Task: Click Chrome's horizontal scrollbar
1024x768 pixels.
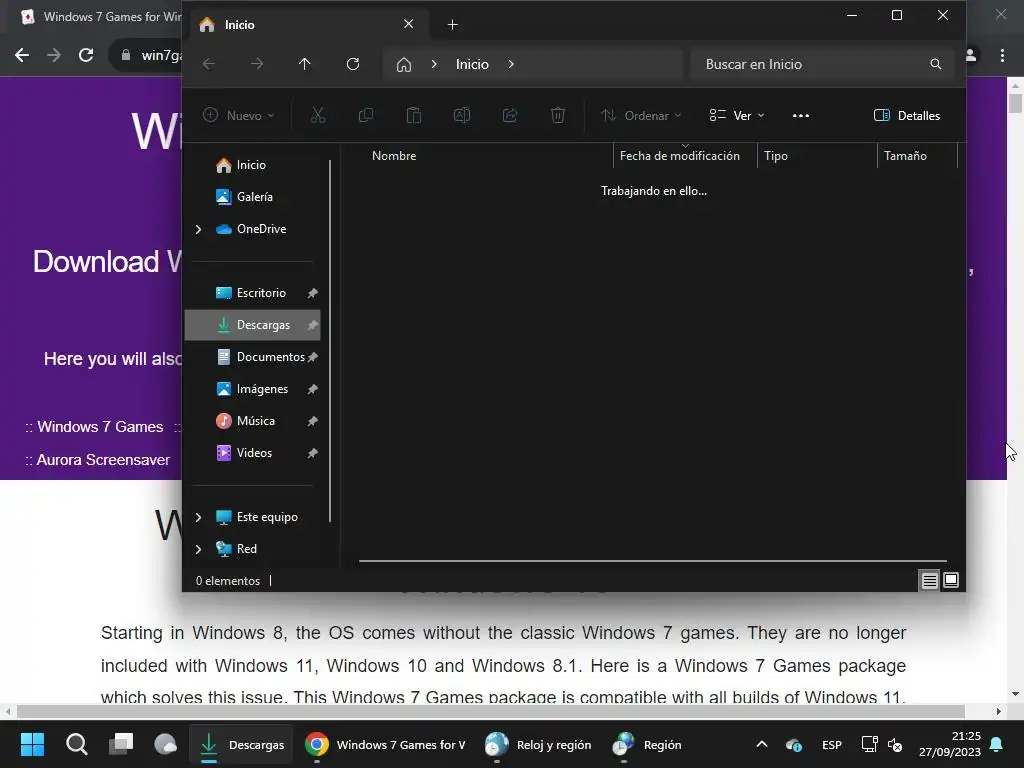Action: 490,711
